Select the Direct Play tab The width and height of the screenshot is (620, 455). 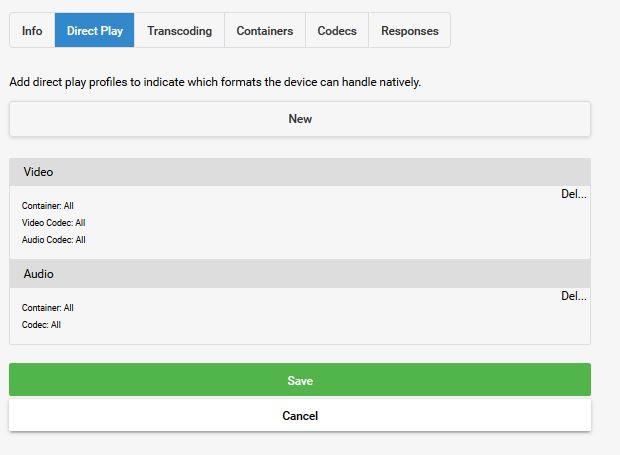[x=95, y=31]
